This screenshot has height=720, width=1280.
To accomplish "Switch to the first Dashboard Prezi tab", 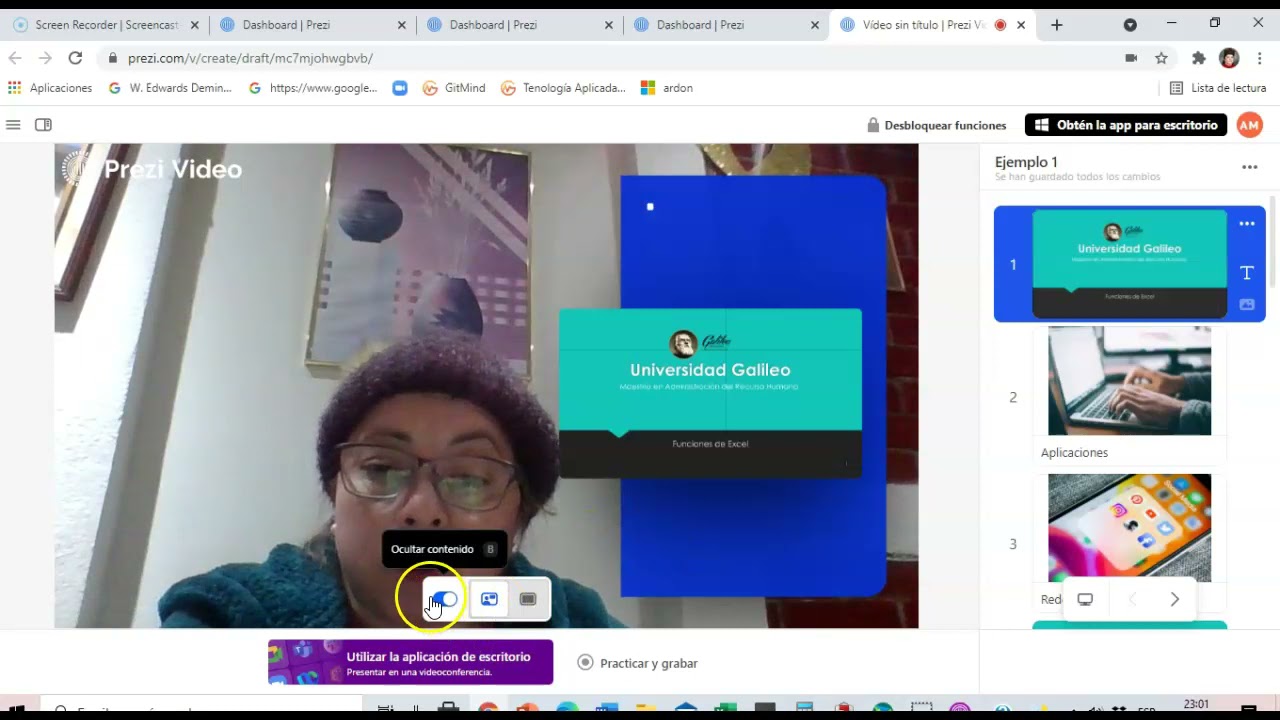I will [x=312, y=25].
